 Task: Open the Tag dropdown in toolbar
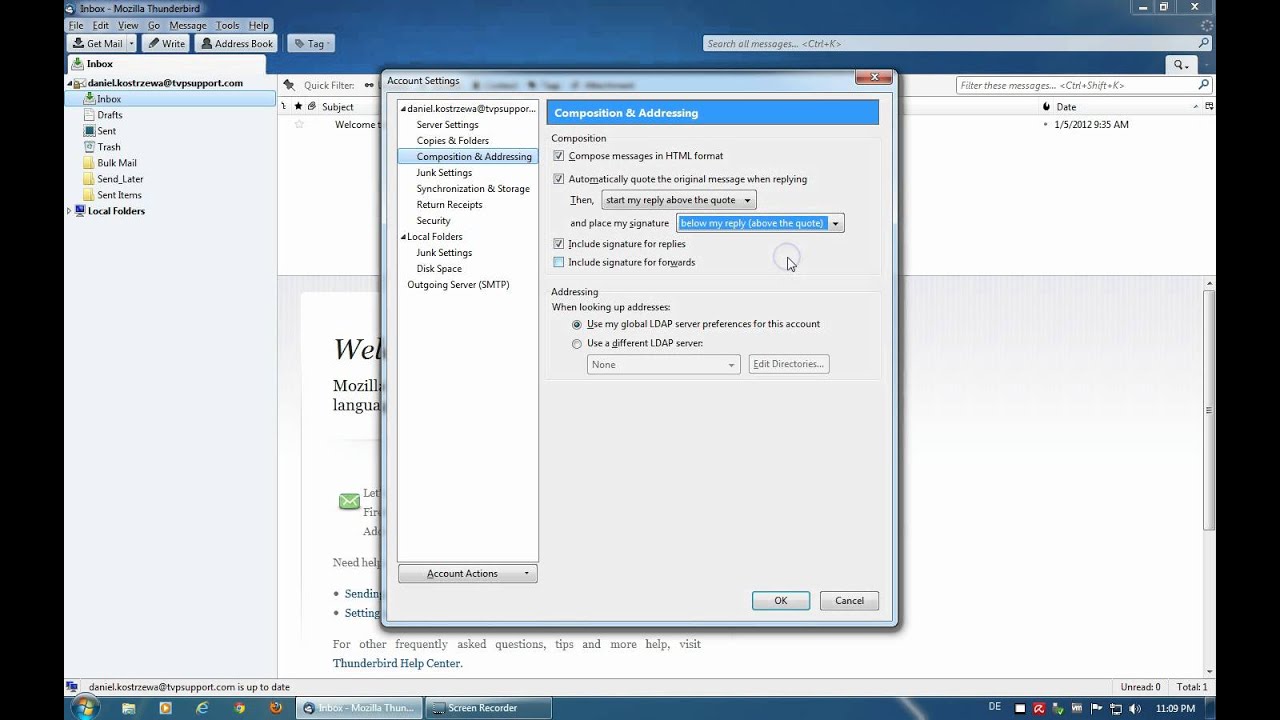(x=311, y=43)
